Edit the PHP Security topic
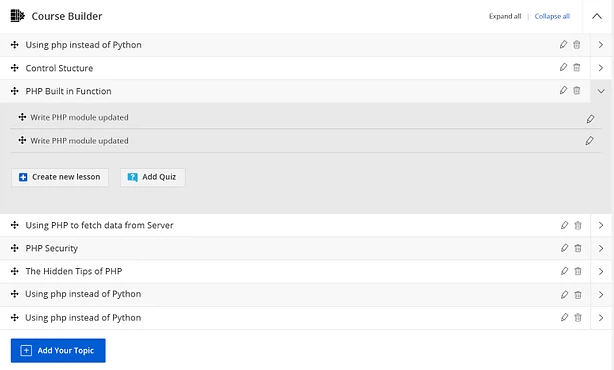The width and height of the screenshot is (614, 370). click(x=564, y=248)
